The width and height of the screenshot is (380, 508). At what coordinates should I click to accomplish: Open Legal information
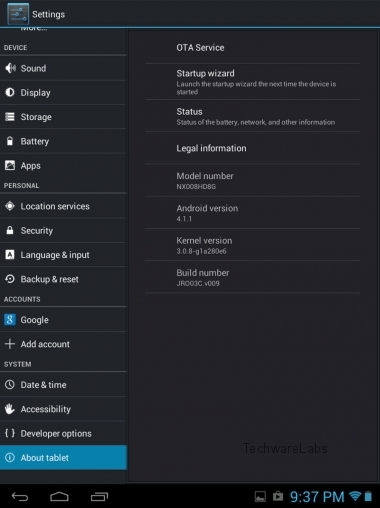tap(252, 148)
